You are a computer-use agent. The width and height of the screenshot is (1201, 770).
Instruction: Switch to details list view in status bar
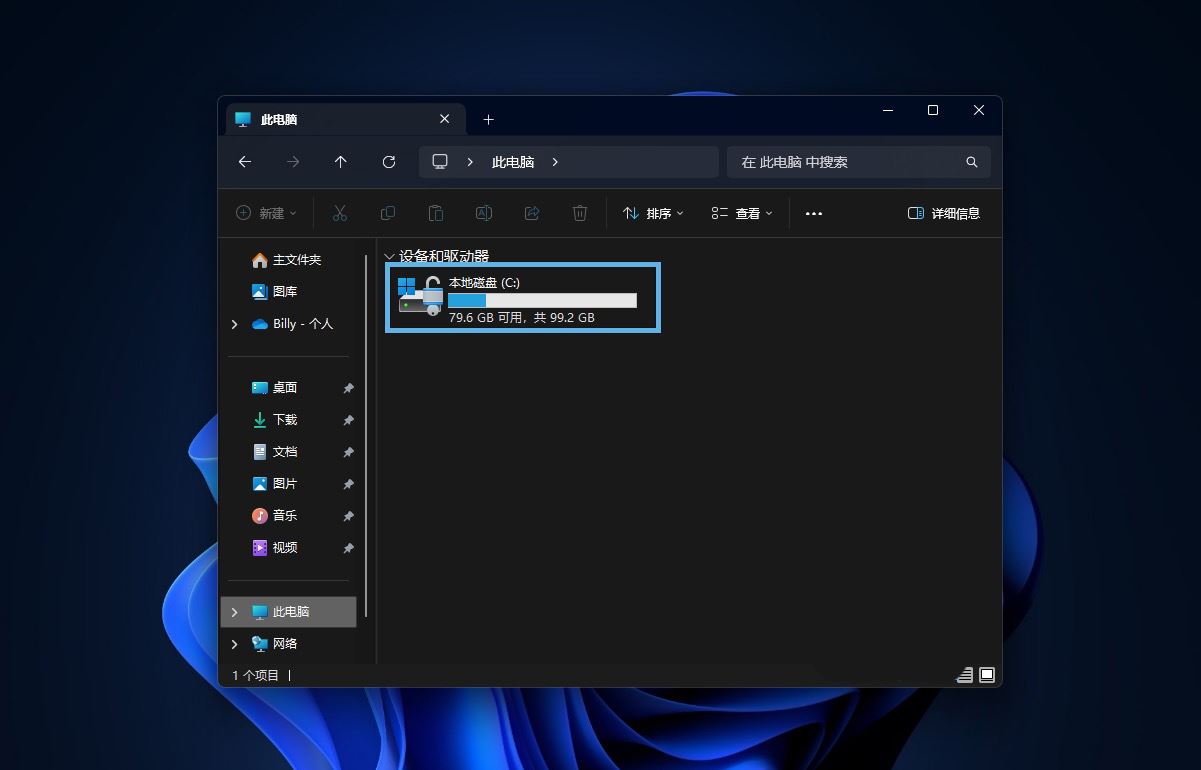[x=965, y=675]
